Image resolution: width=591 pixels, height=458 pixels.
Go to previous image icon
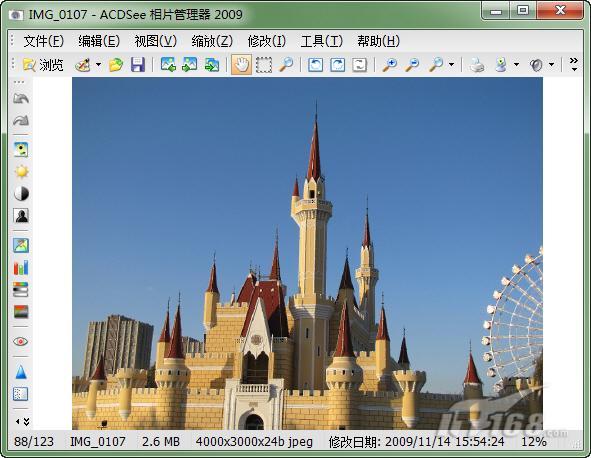tap(168, 65)
